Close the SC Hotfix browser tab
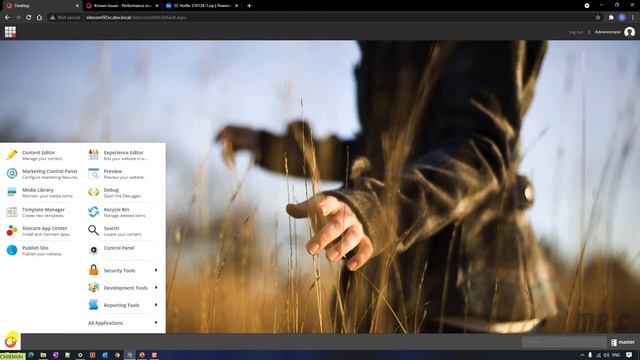The width and height of the screenshot is (640, 360). pos(236,6)
